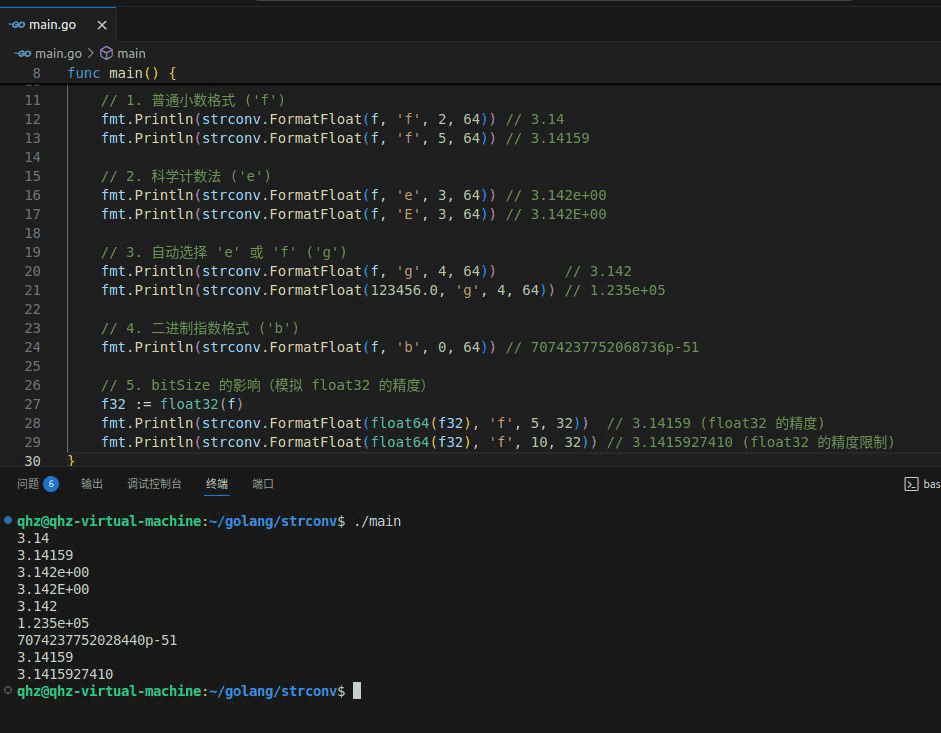Viewport: 941px width, 733px height.
Task: Select the main.go editor tab
Action: 58,25
